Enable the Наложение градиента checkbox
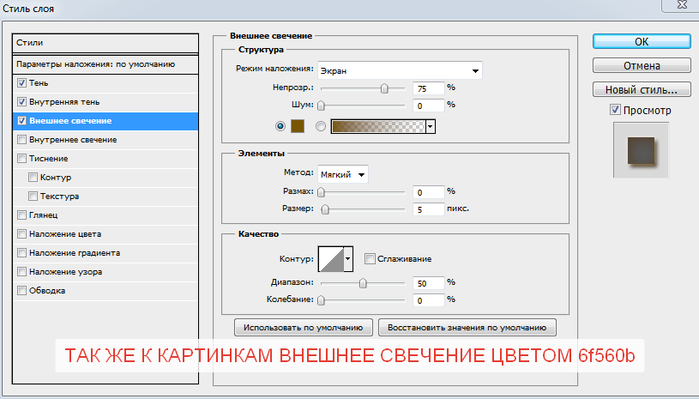The height and width of the screenshot is (399, 699). click(22, 253)
